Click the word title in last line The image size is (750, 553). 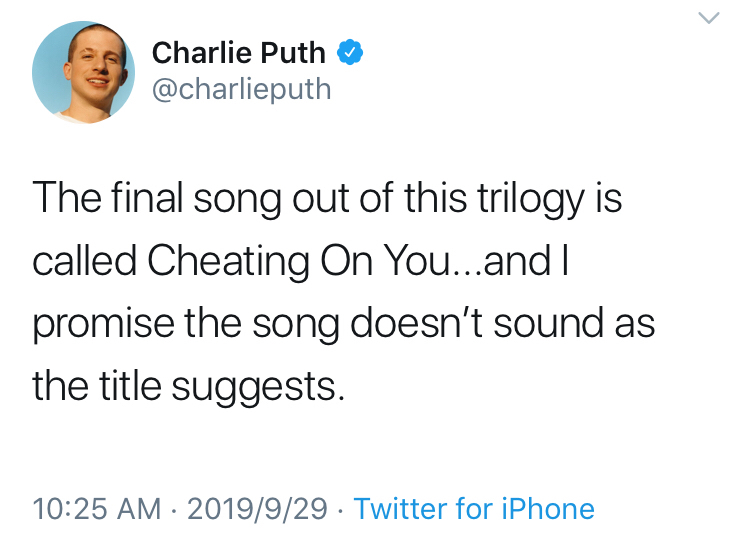pyautogui.click(x=130, y=386)
